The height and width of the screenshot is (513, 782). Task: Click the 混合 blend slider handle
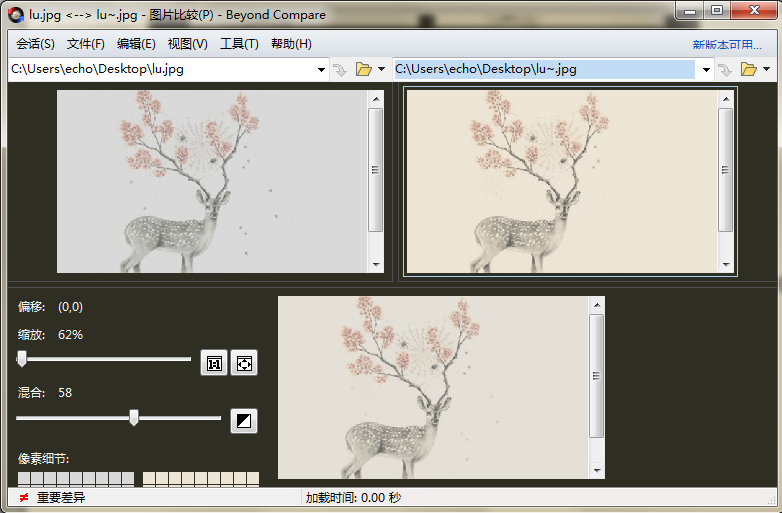tap(134, 418)
